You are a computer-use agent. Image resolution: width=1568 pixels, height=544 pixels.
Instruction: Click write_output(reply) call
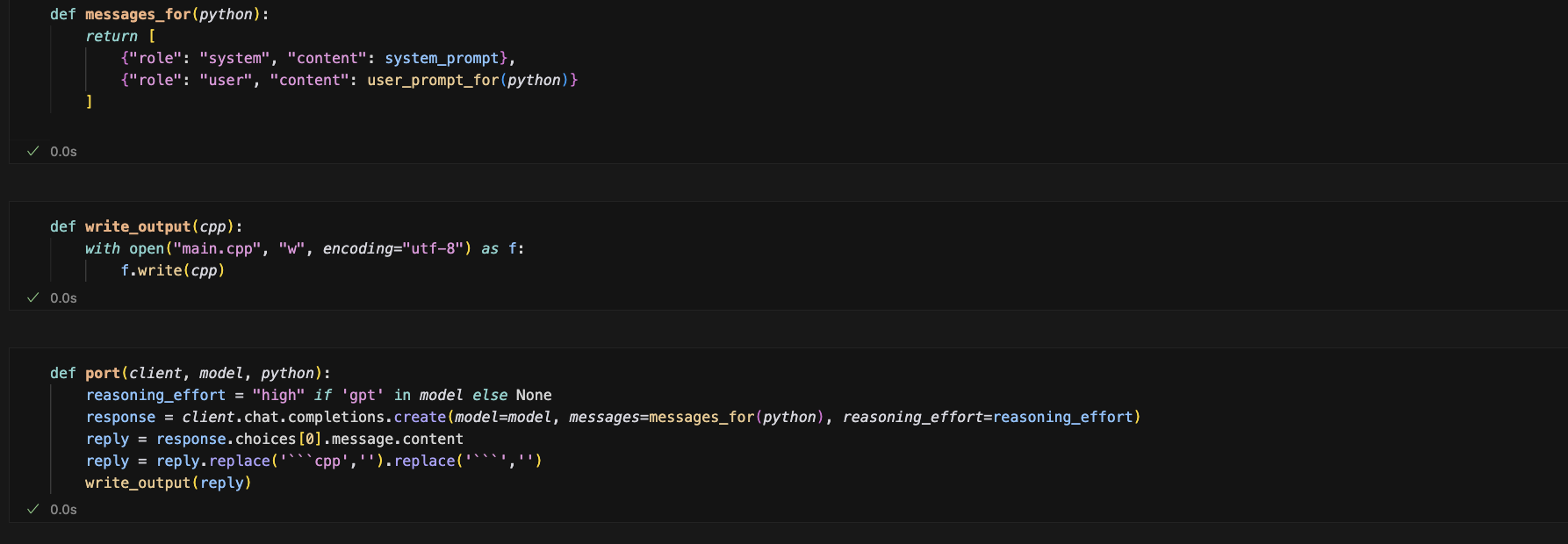coord(169,483)
